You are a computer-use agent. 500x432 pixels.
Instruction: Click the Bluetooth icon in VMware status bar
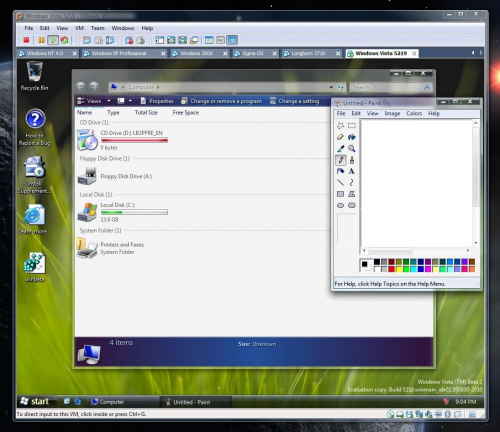pos(448,414)
